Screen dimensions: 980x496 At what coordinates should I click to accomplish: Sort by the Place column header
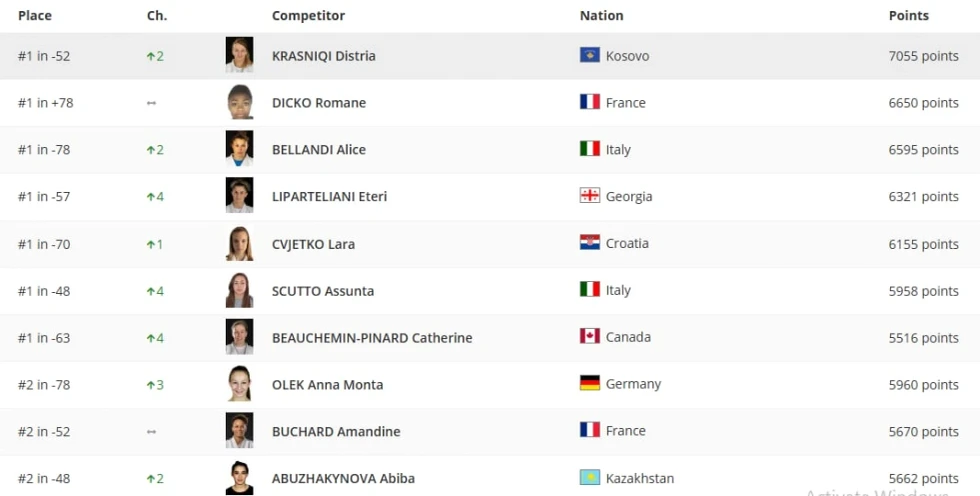35,16
